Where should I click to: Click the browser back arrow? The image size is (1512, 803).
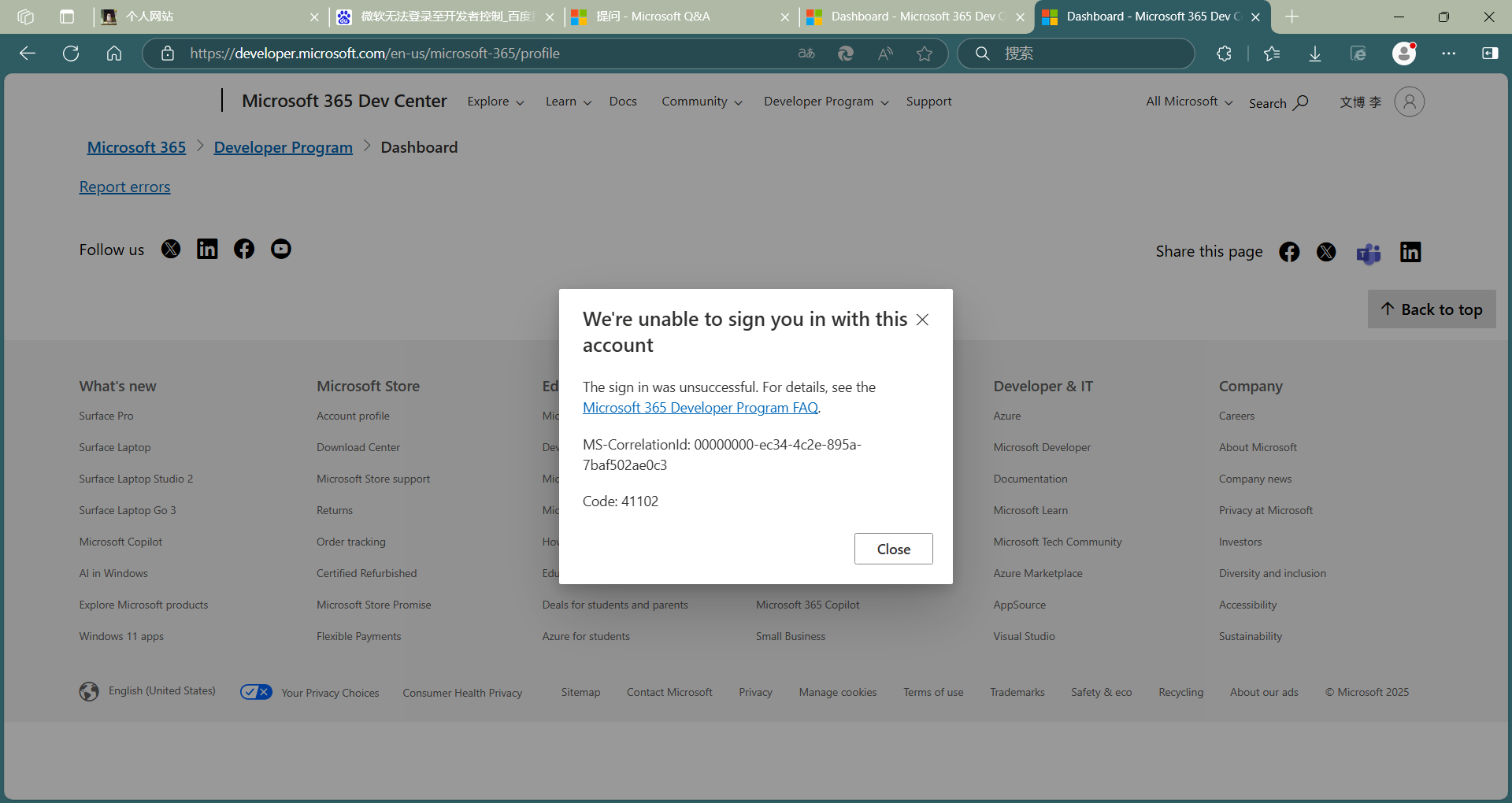(x=28, y=54)
